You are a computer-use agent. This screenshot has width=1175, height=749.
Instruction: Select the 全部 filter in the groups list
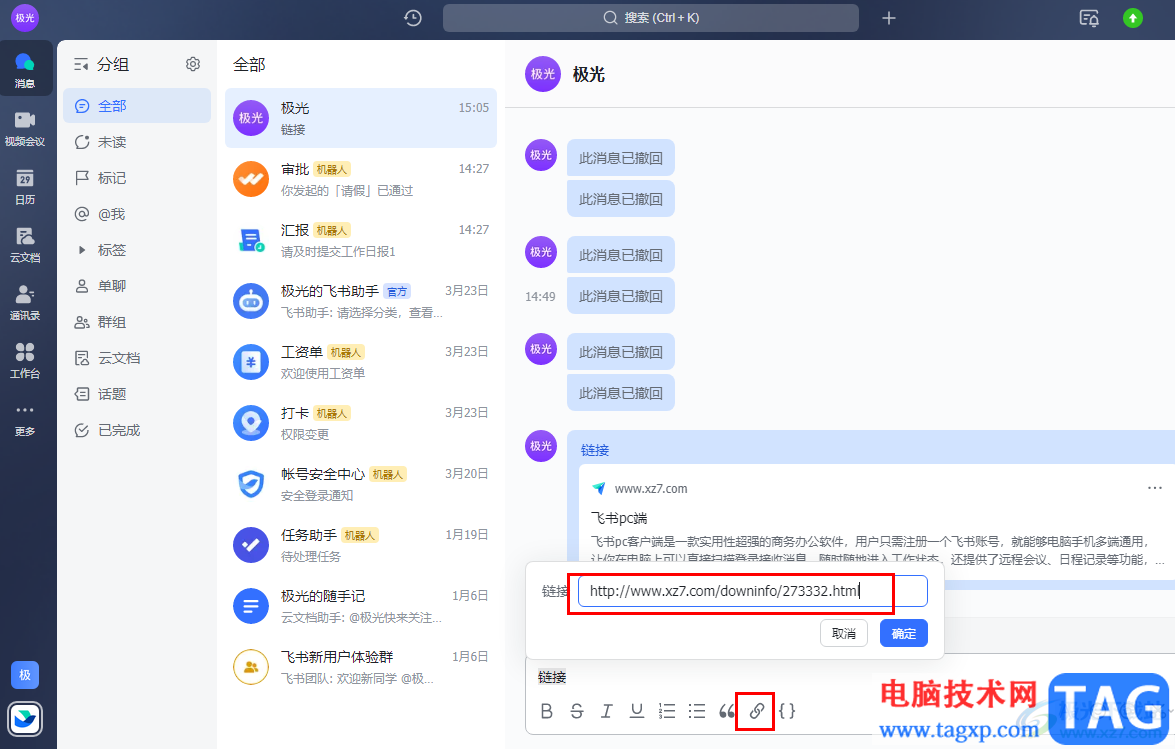pos(137,106)
